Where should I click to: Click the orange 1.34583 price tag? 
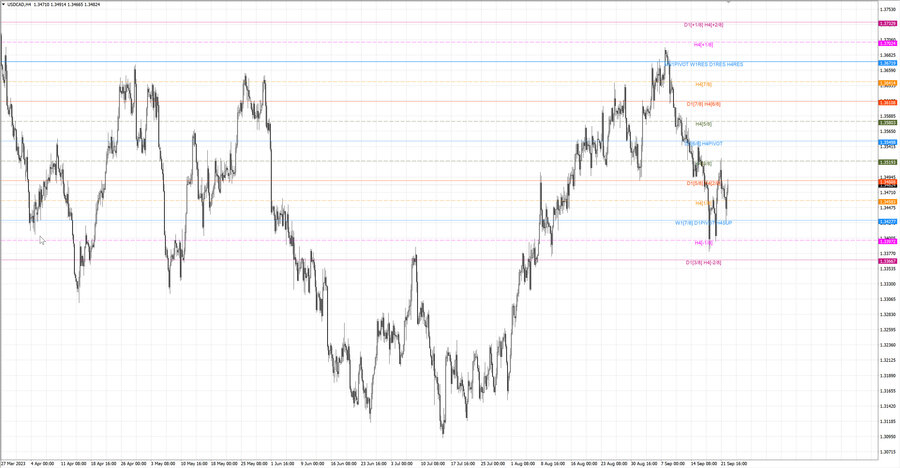tap(887, 202)
